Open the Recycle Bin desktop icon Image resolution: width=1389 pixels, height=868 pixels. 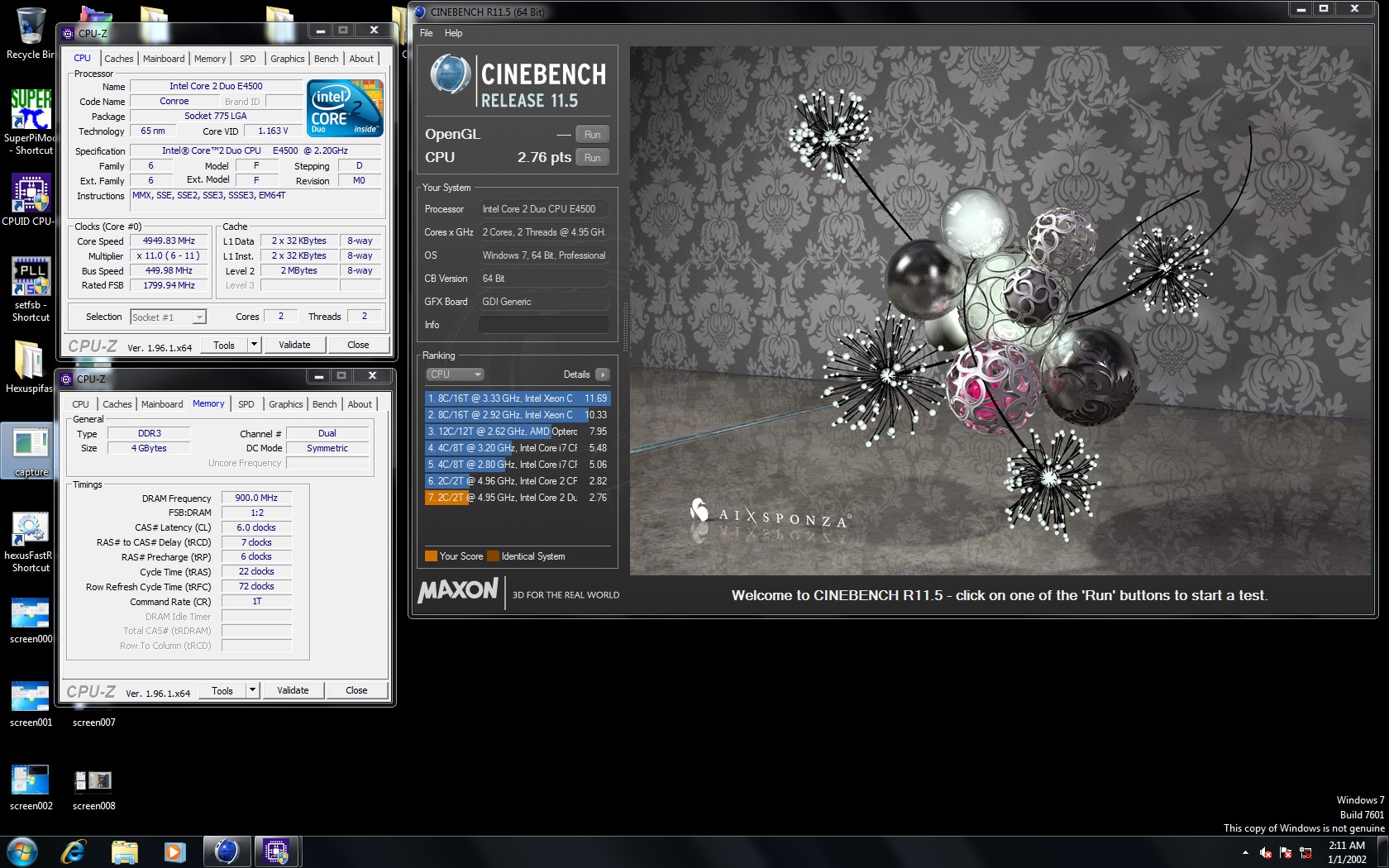(x=31, y=26)
